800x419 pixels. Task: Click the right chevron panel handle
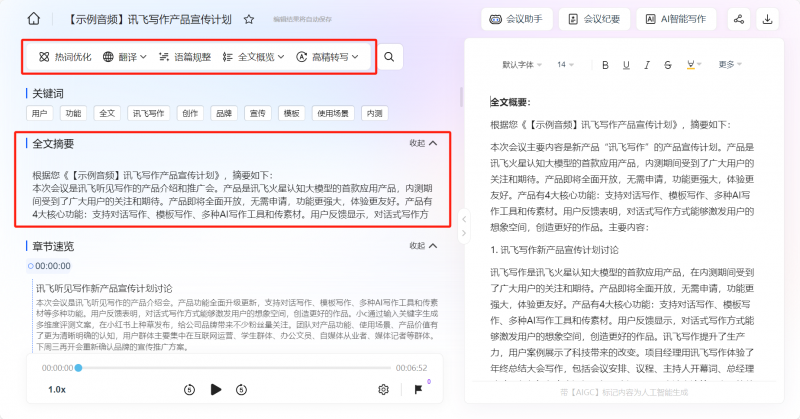464,233
